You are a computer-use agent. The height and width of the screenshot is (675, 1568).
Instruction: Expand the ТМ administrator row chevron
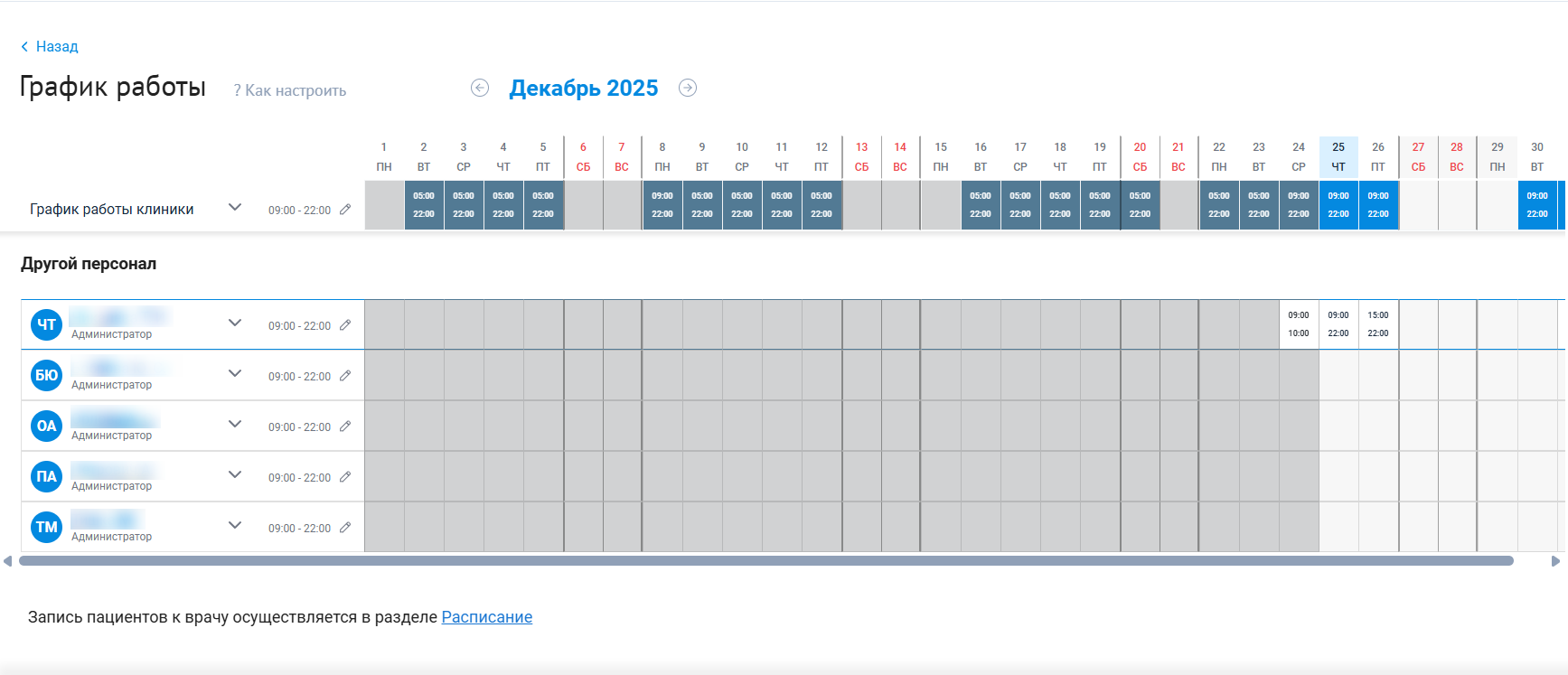pos(235,526)
